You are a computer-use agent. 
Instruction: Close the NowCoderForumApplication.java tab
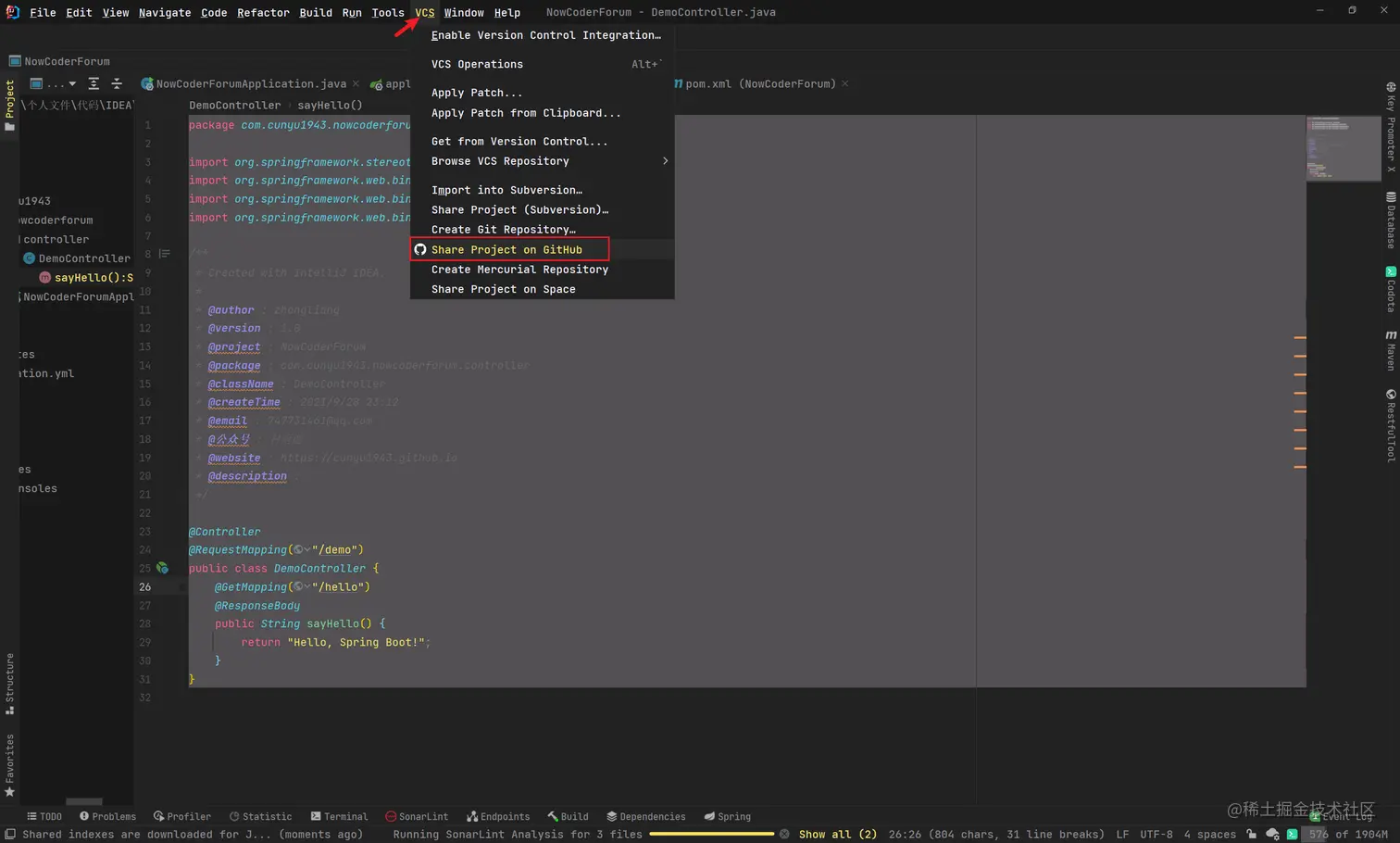tap(356, 83)
